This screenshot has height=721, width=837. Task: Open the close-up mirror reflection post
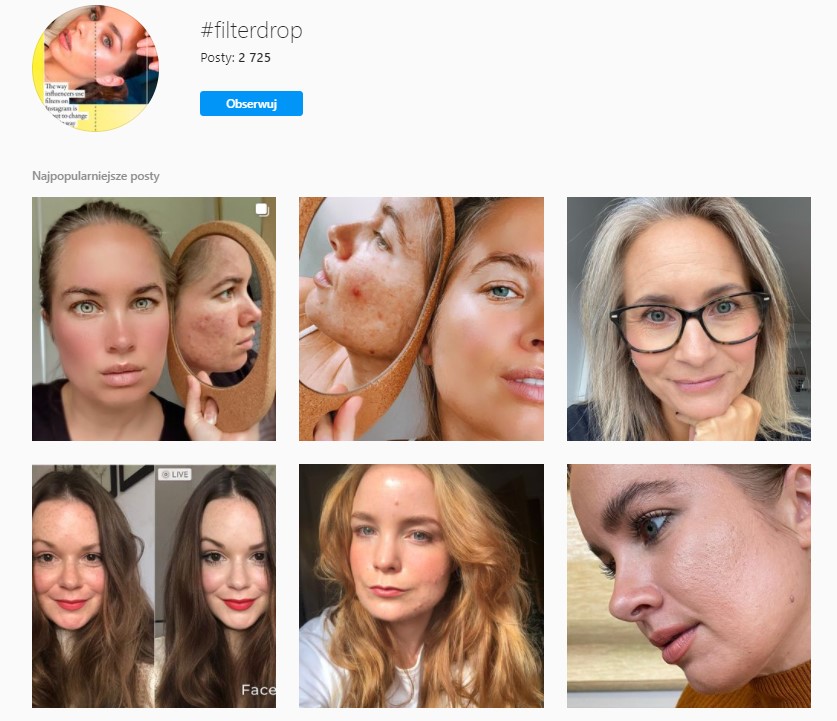[x=421, y=319]
